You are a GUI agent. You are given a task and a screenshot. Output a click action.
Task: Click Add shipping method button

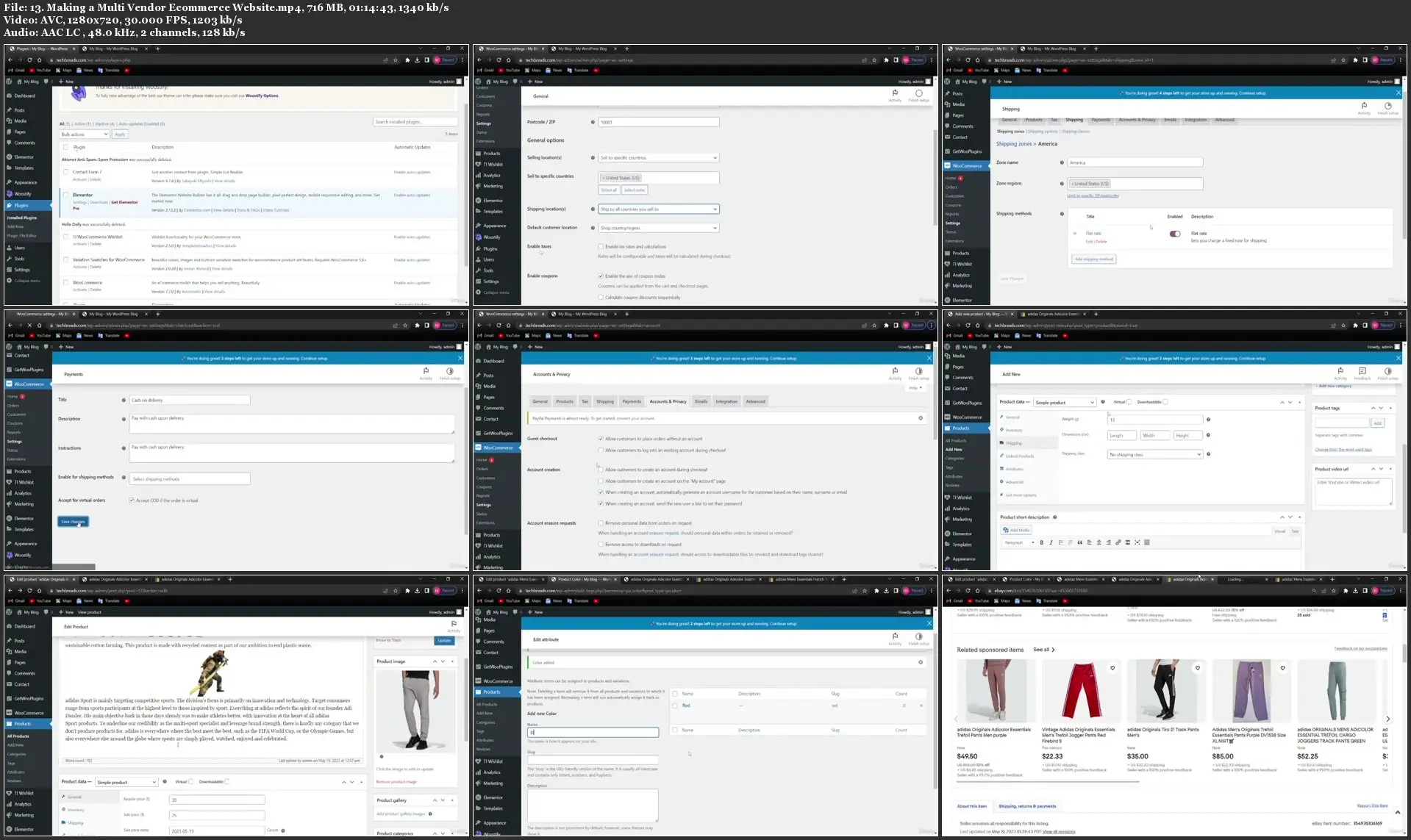[1094, 259]
